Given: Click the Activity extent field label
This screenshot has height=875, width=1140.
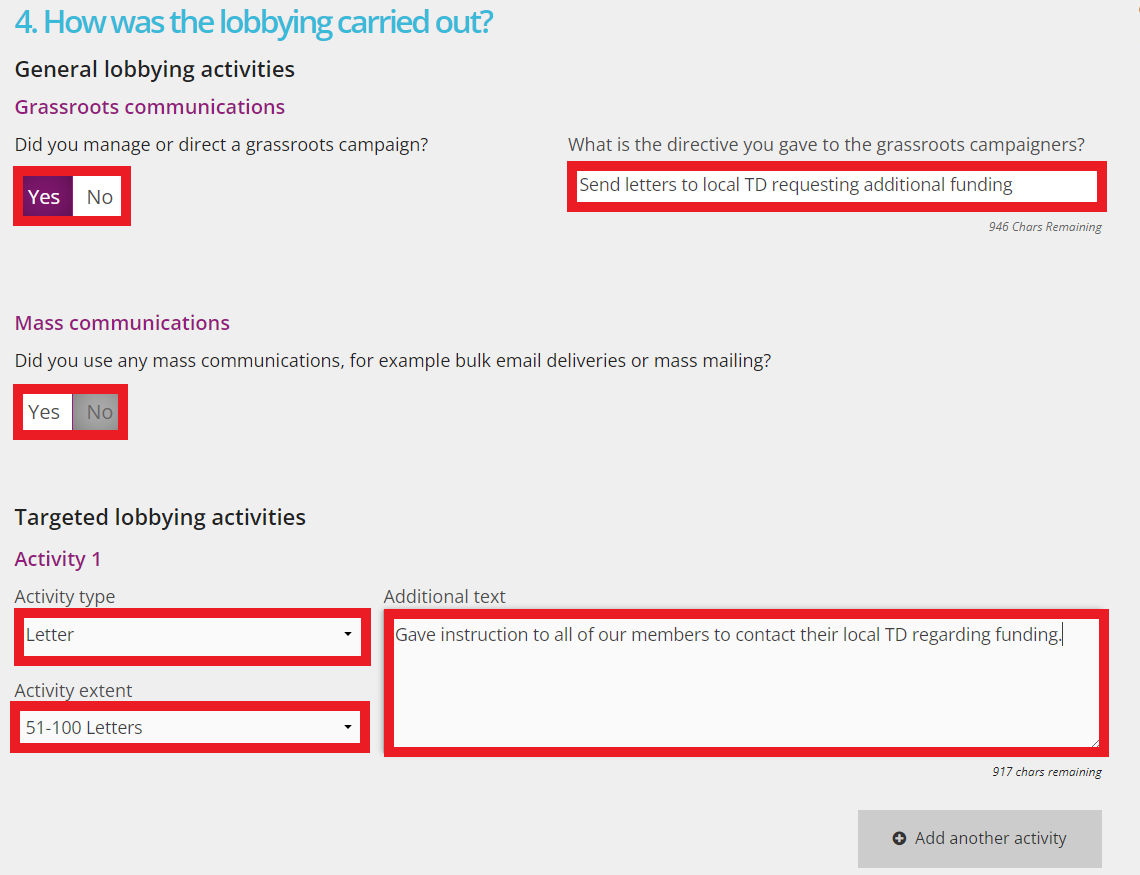Looking at the screenshot, I should tap(74, 690).
